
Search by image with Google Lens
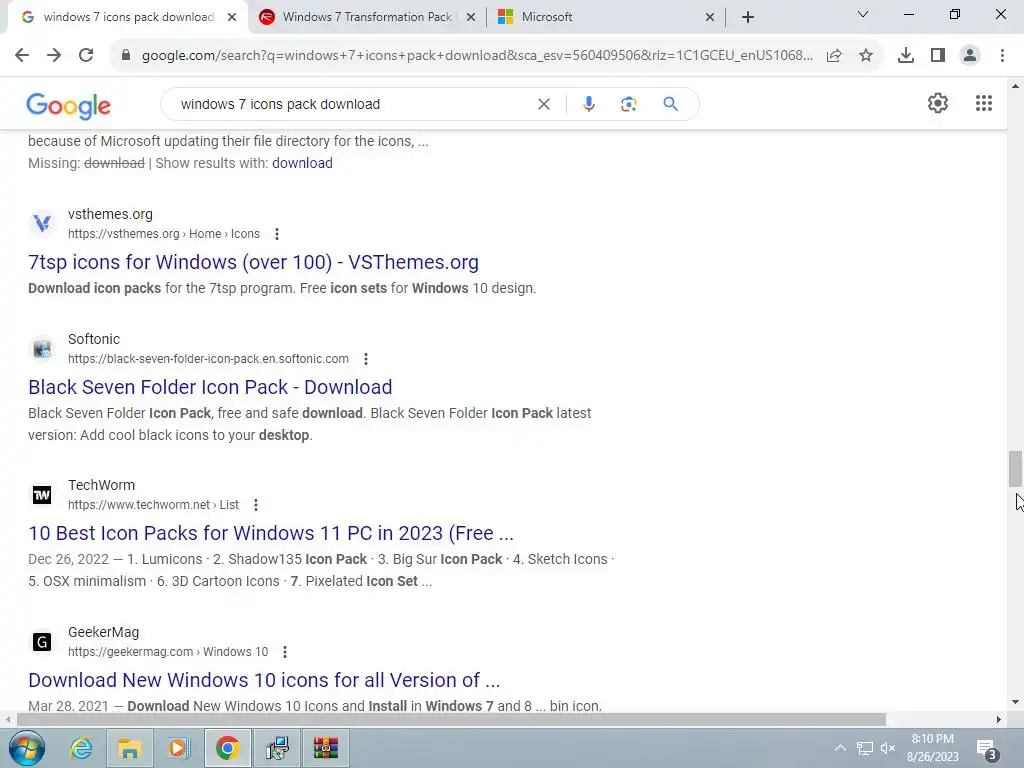628,104
